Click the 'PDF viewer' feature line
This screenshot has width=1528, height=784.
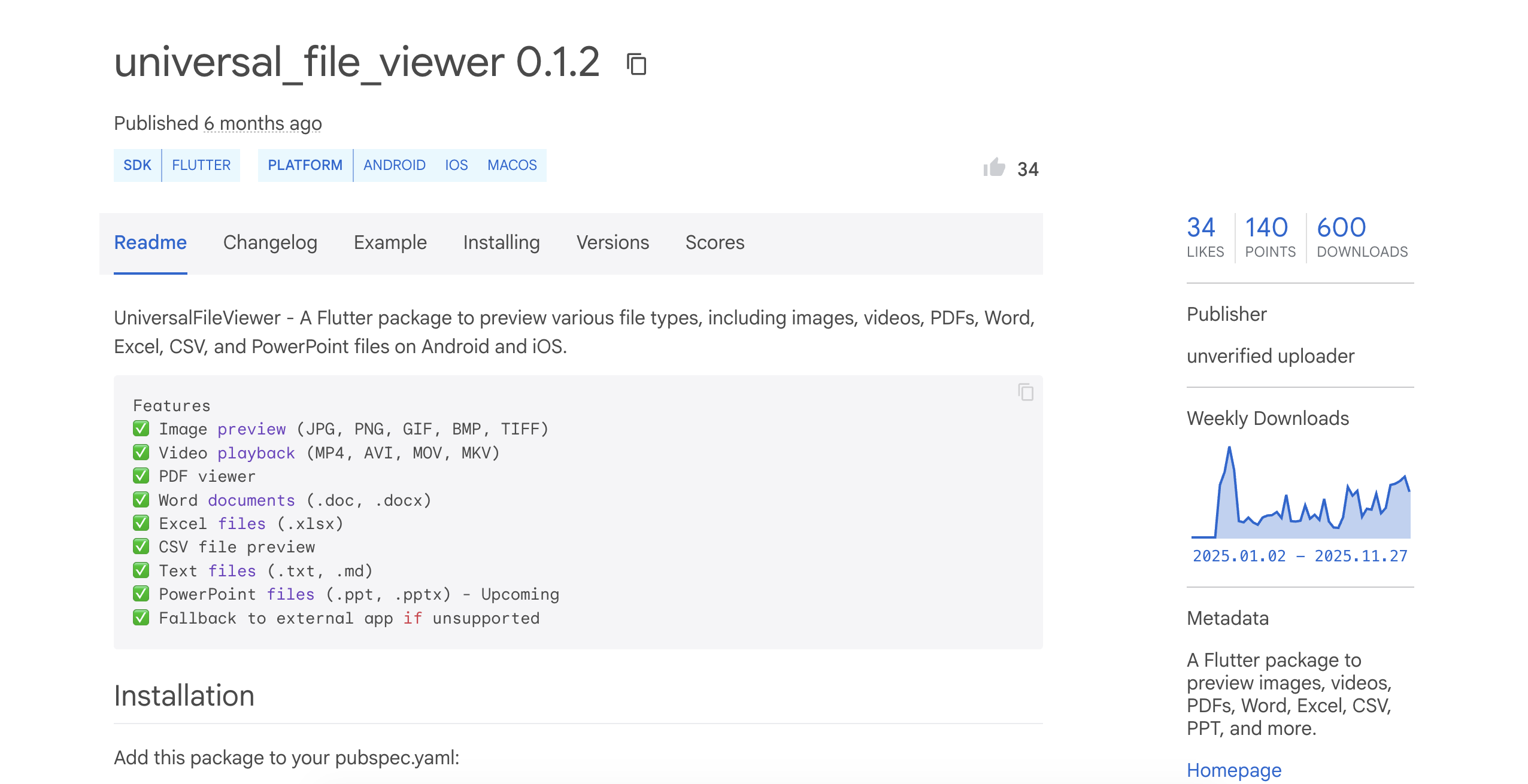tap(194, 476)
